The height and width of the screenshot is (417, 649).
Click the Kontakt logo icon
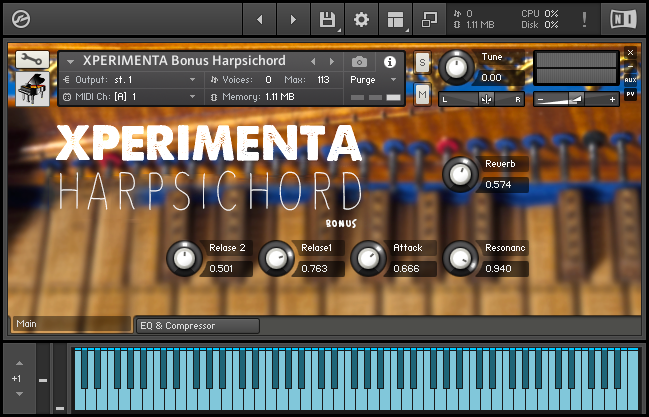(x=21, y=19)
